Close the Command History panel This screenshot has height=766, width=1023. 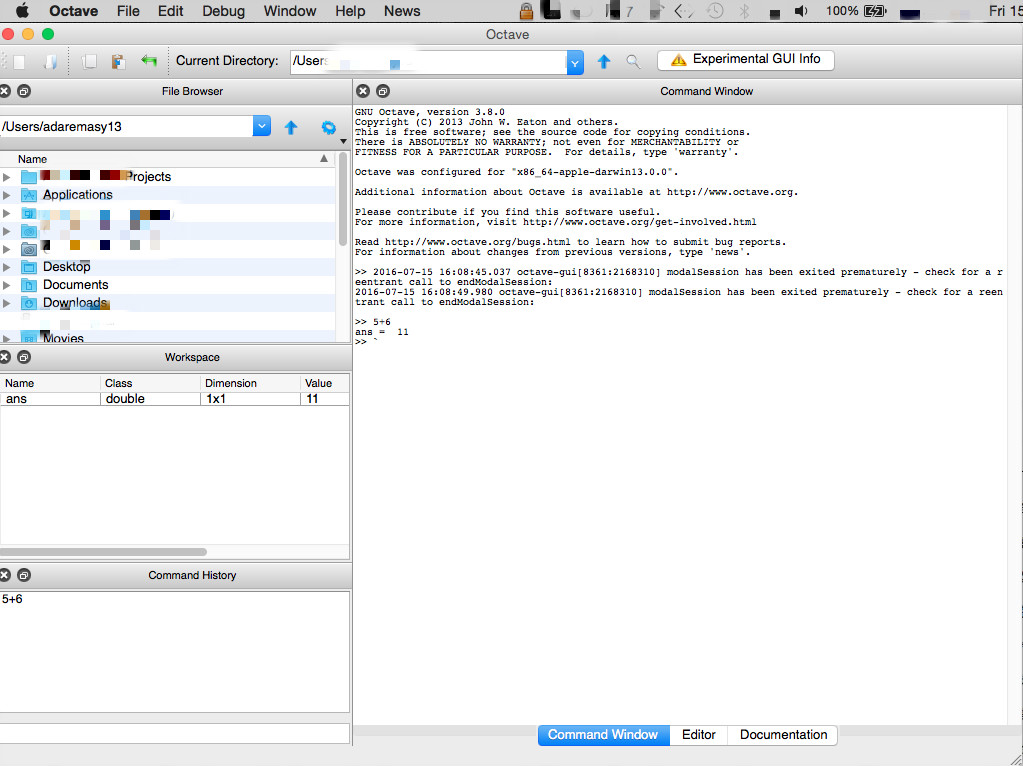[x=5, y=575]
